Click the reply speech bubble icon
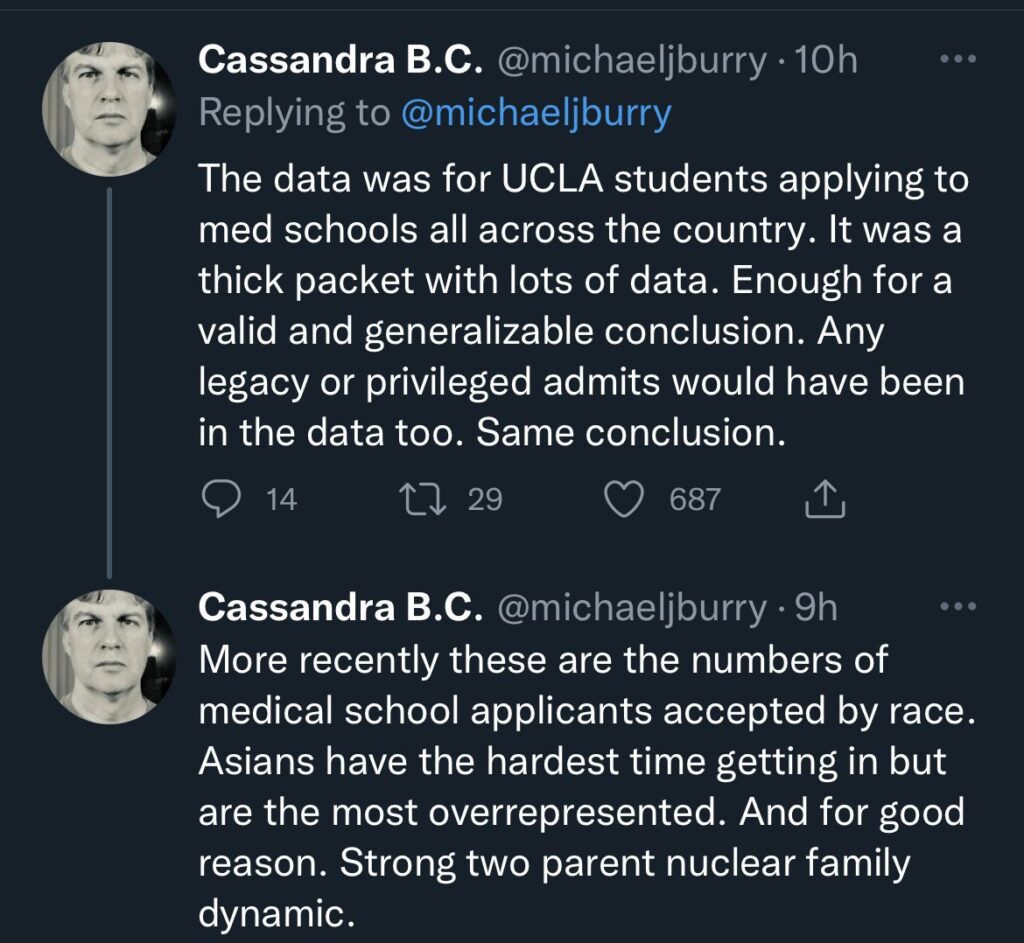The height and width of the screenshot is (943, 1024). [220, 498]
